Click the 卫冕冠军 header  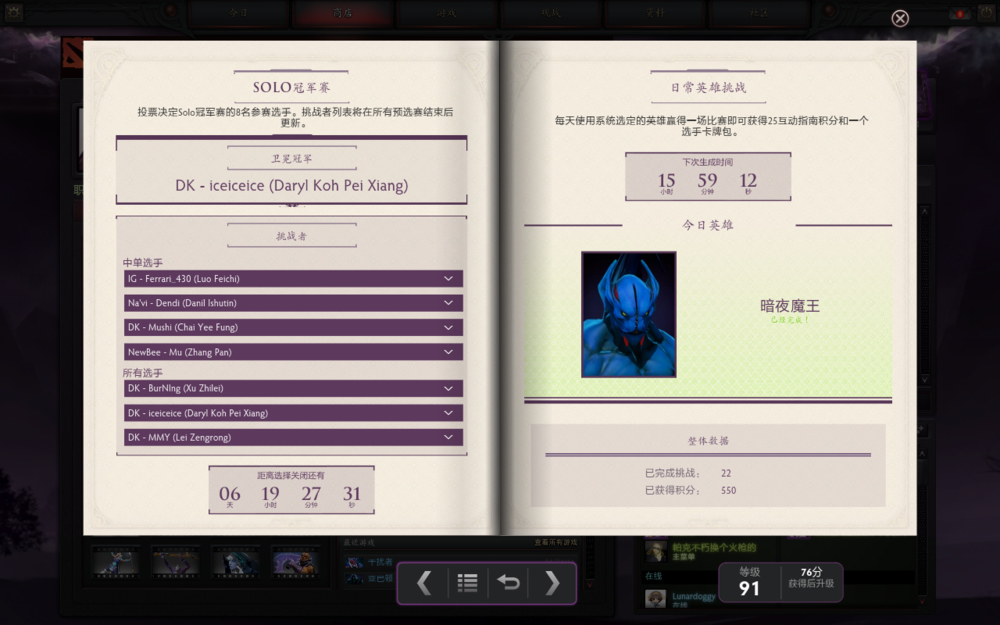click(x=291, y=159)
